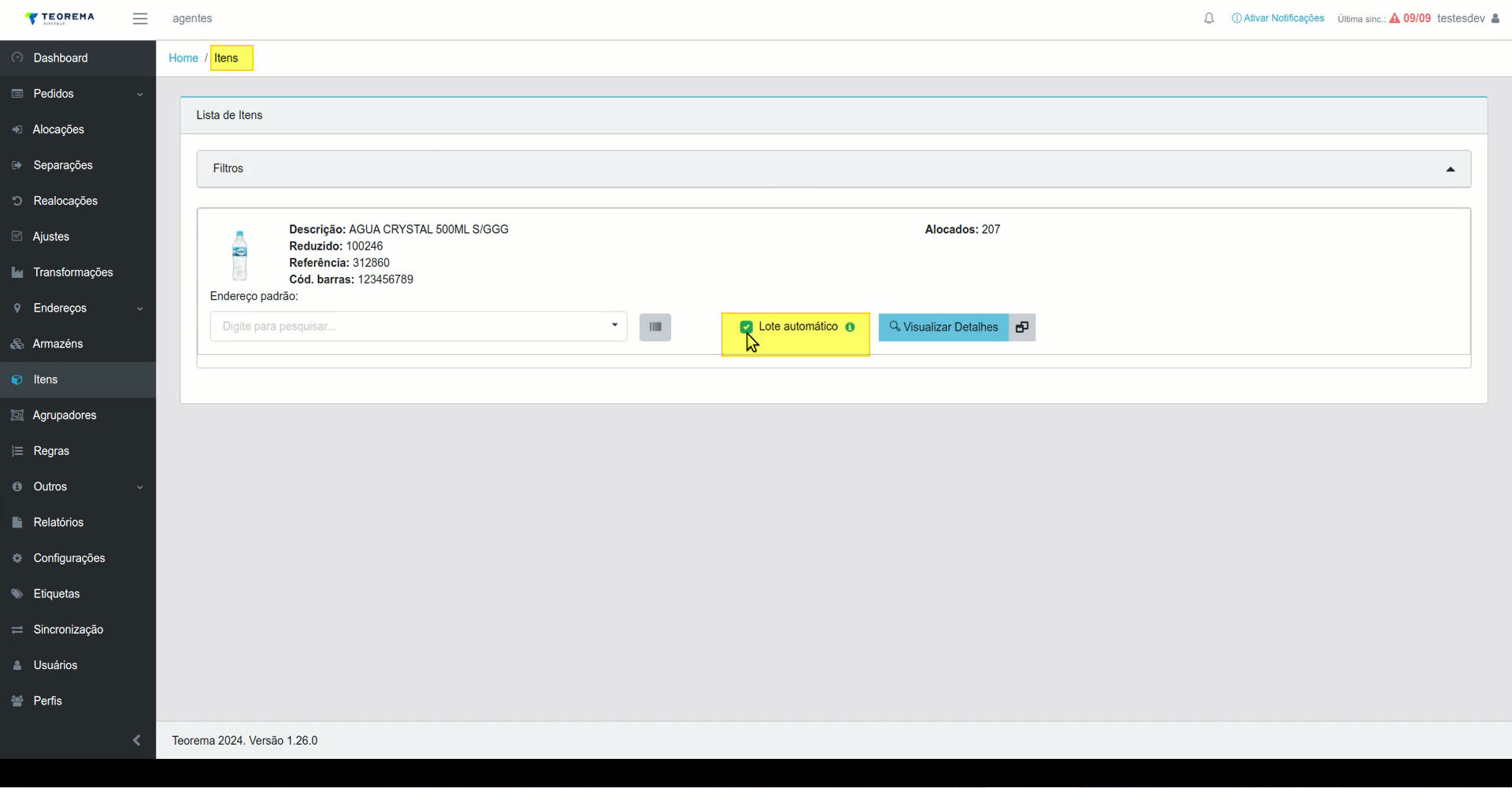Screen dimensions: 1512x788
Task: Expand the Outros menu chevron
Action: [139, 487]
